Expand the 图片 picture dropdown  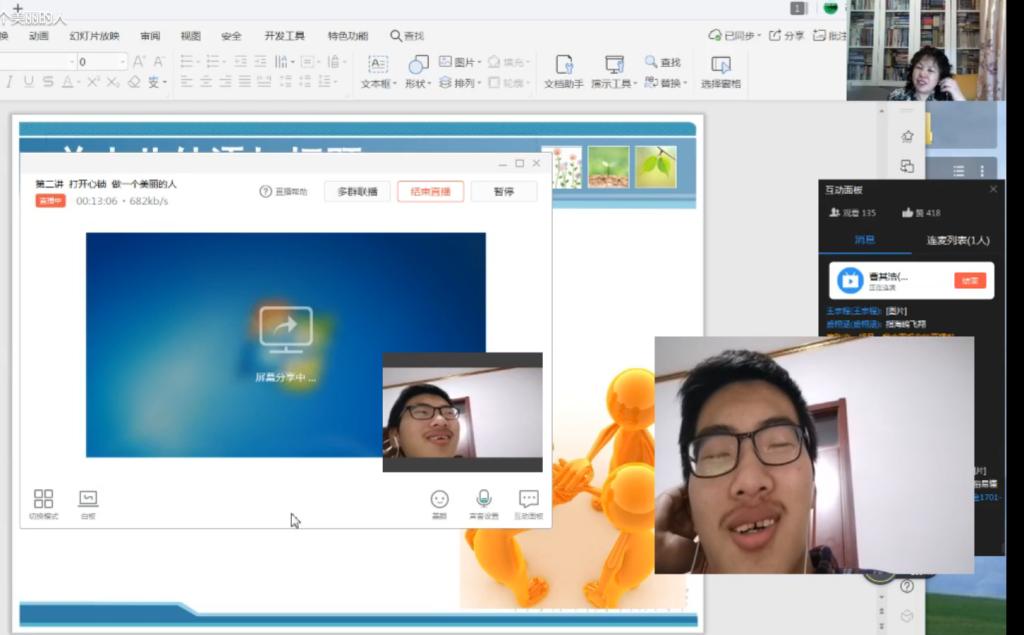460,62
